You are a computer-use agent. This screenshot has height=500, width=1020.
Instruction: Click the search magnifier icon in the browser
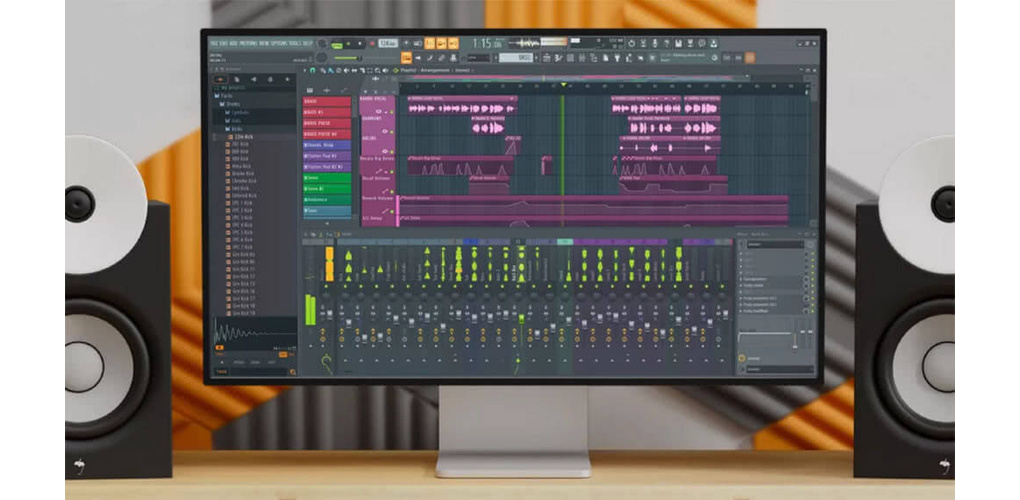[x=293, y=372]
